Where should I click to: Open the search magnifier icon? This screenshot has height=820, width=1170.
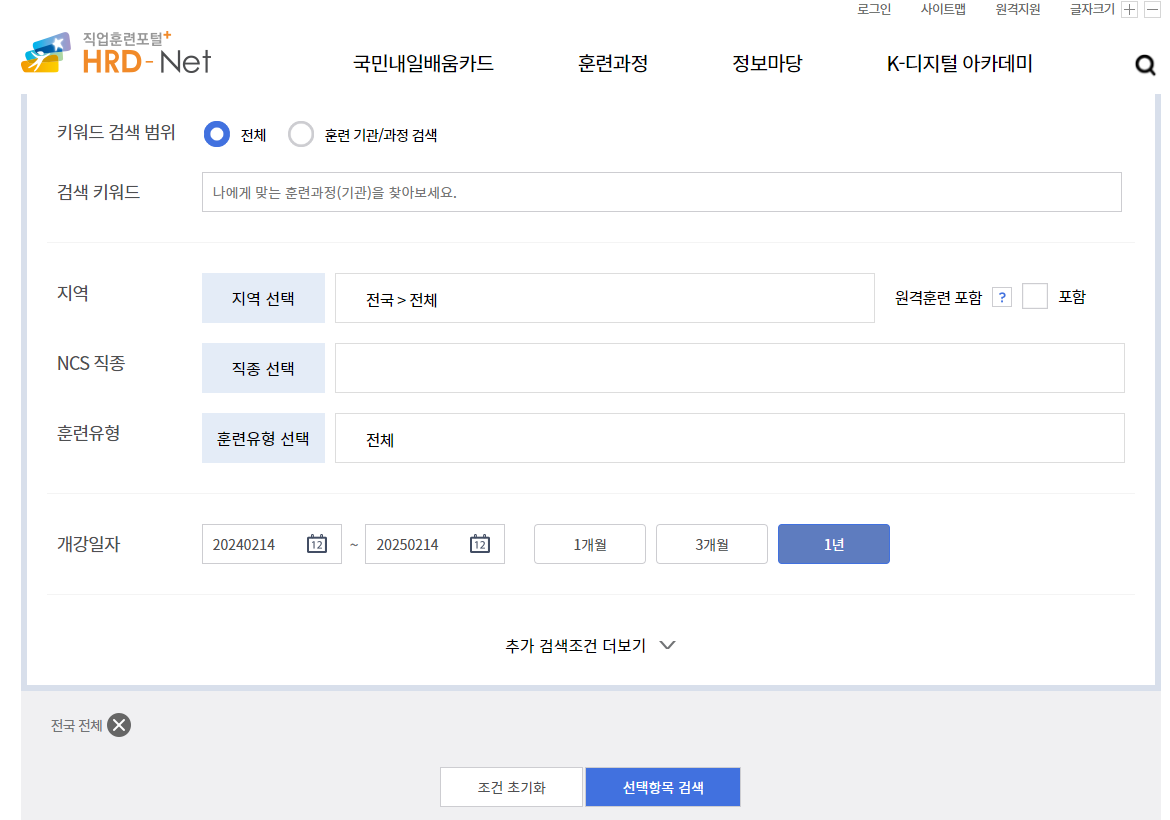[x=1145, y=66]
